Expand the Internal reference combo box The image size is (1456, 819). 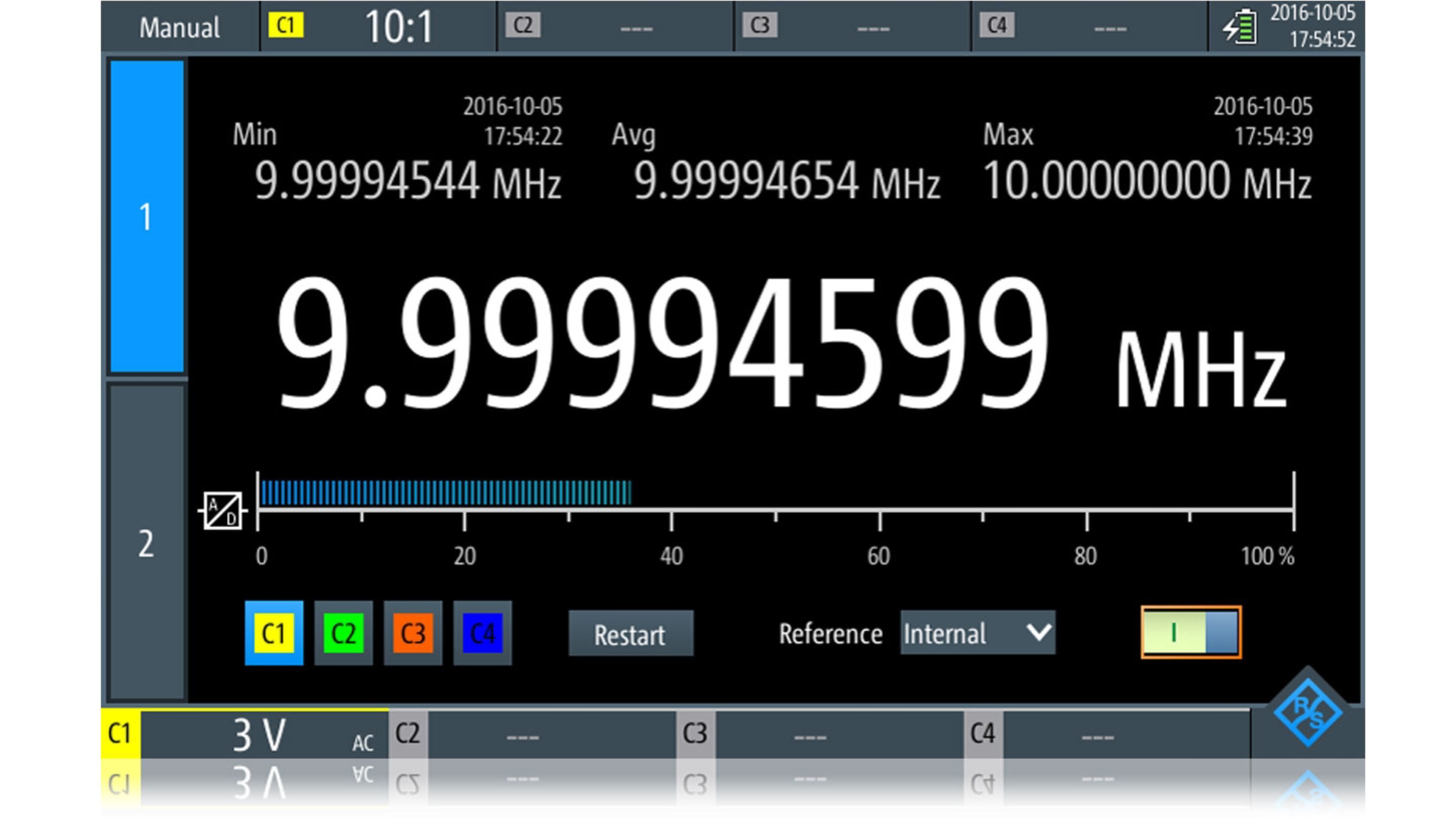click(978, 633)
